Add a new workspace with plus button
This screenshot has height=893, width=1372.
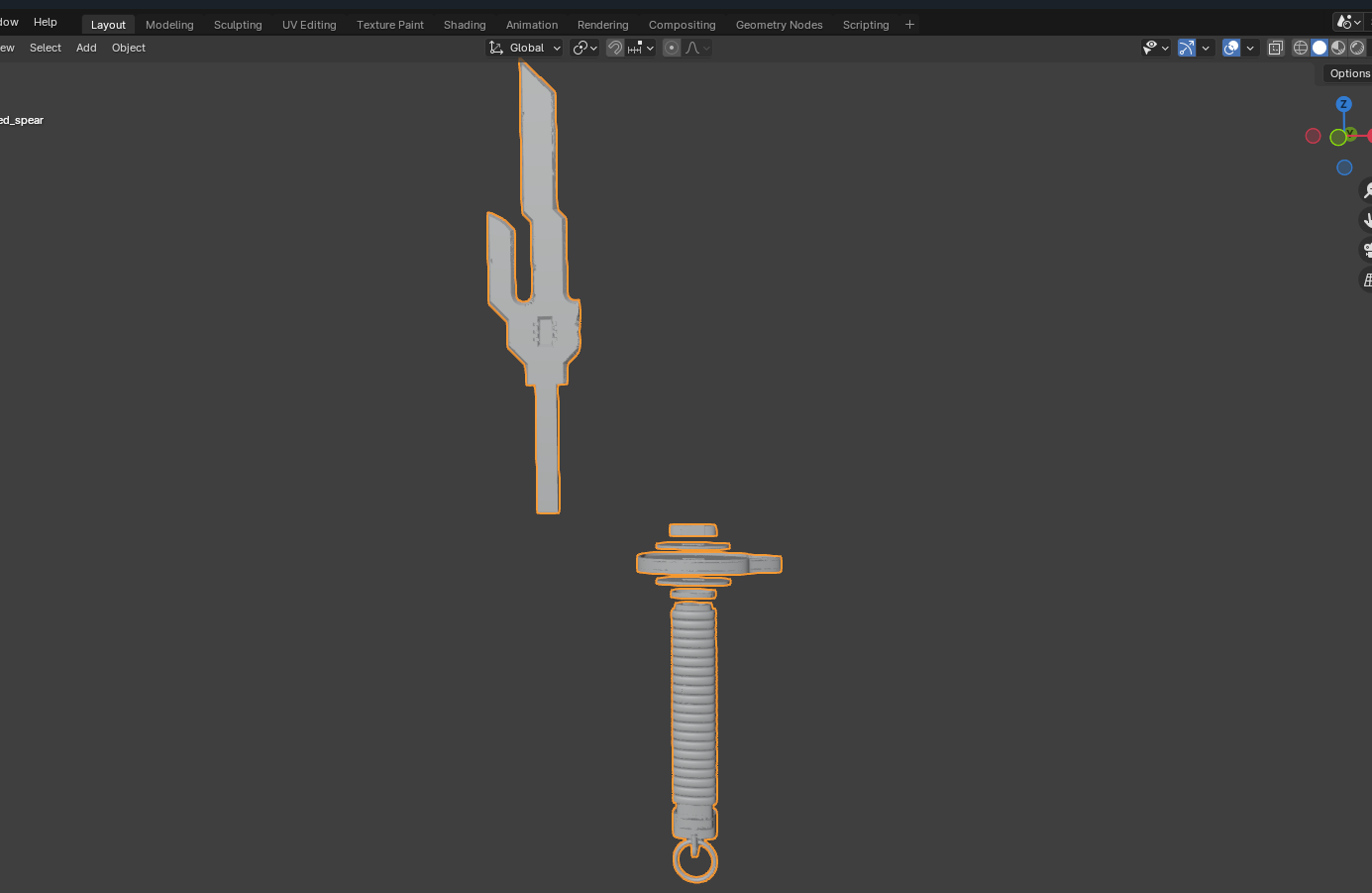click(909, 25)
